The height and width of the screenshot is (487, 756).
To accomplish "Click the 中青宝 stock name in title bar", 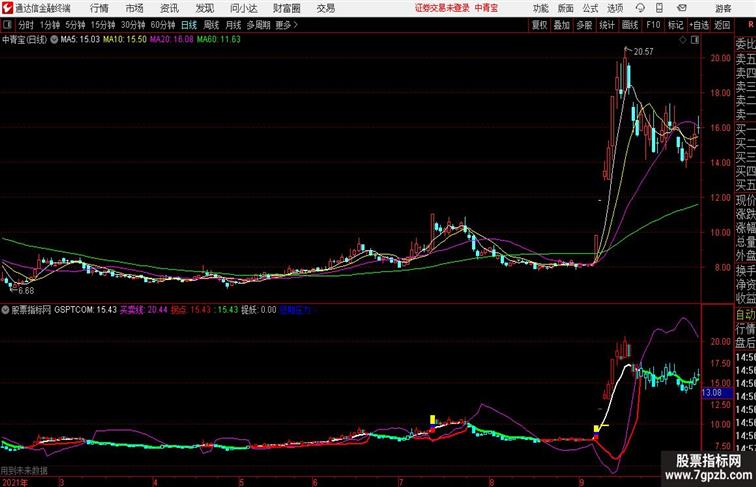I will click(x=486, y=8).
